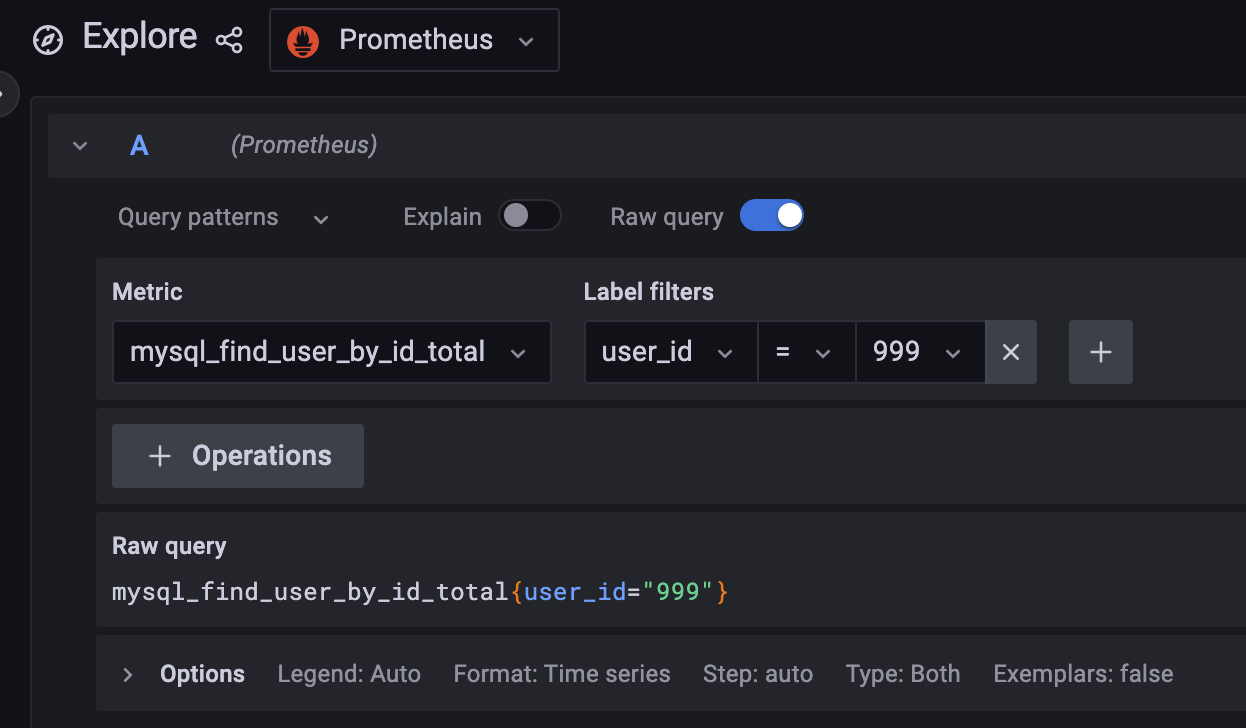Screen dimensions: 1246x728
Task: Click the Prometheus flame logo icon
Action: (x=303, y=41)
